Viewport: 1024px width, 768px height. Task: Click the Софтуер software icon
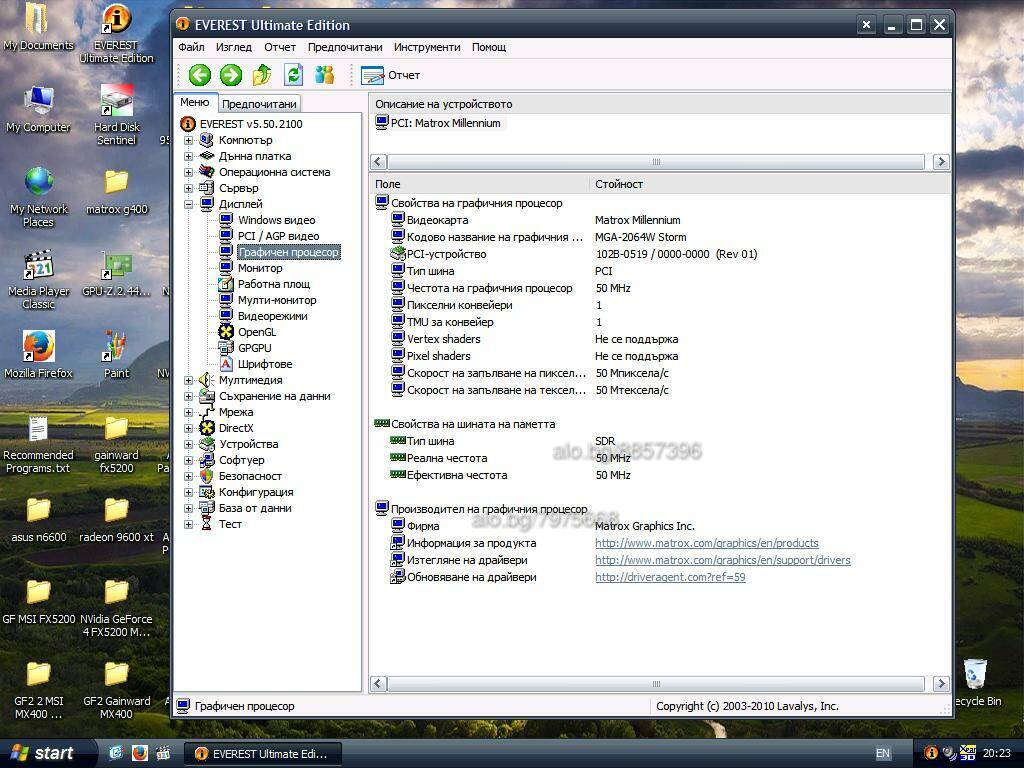(206, 460)
